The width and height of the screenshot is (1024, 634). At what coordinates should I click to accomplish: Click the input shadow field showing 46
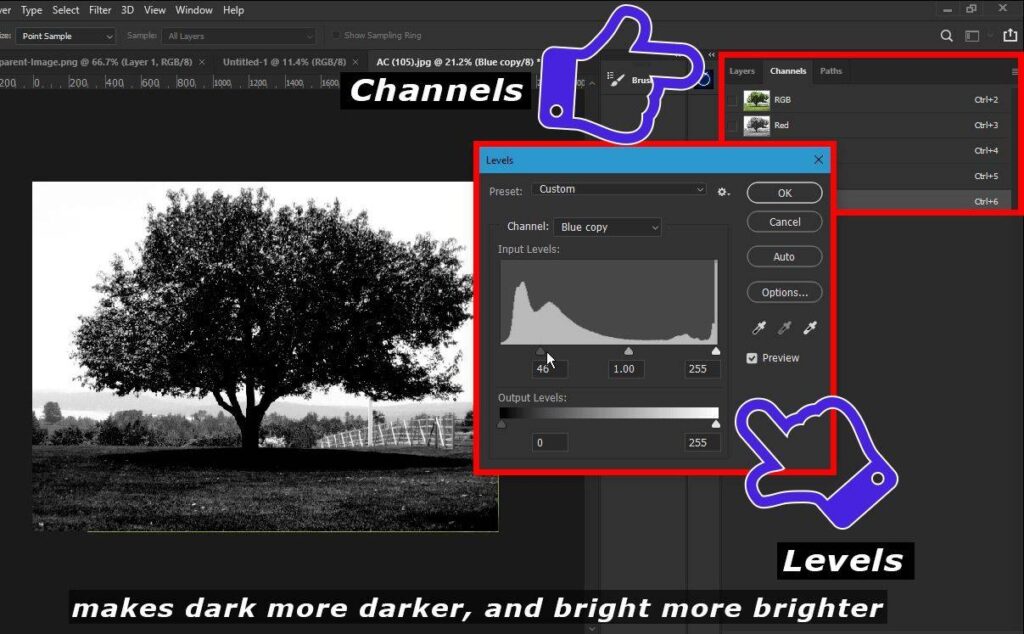[549, 369]
